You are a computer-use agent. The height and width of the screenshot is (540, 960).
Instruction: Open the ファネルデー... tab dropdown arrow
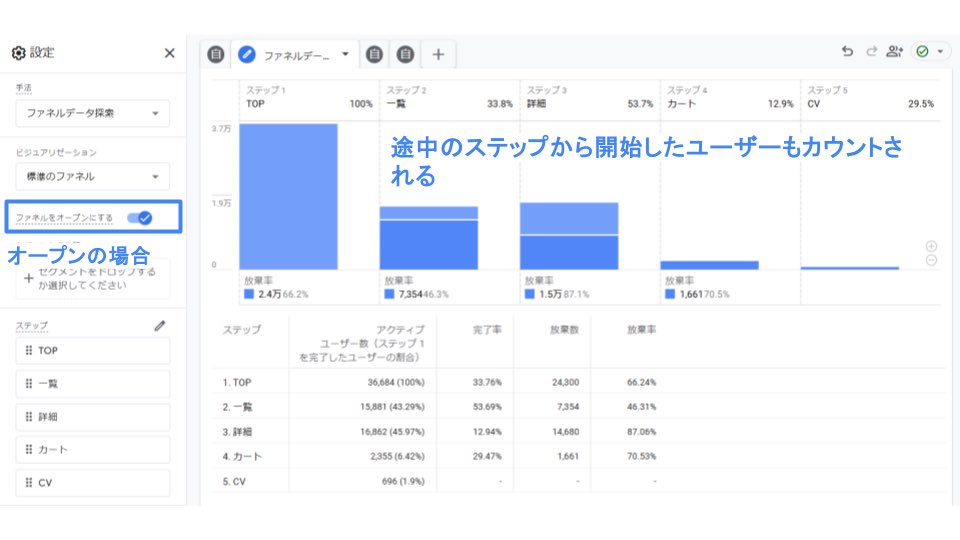pos(345,54)
